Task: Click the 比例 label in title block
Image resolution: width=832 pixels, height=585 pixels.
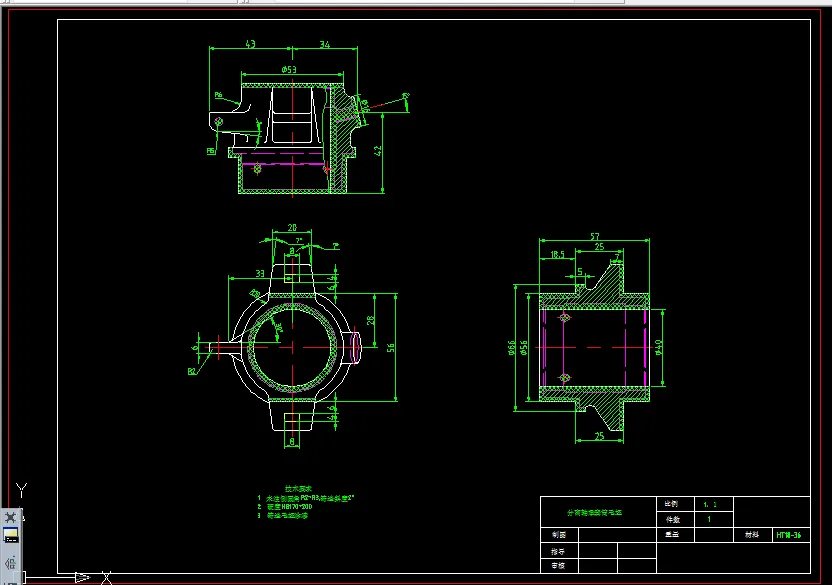Action: point(671,503)
